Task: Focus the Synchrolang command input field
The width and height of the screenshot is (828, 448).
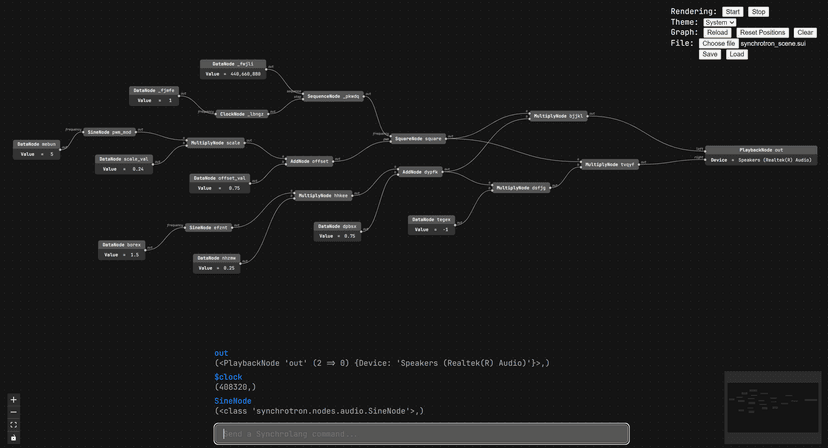Action: [x=421, y=434]
